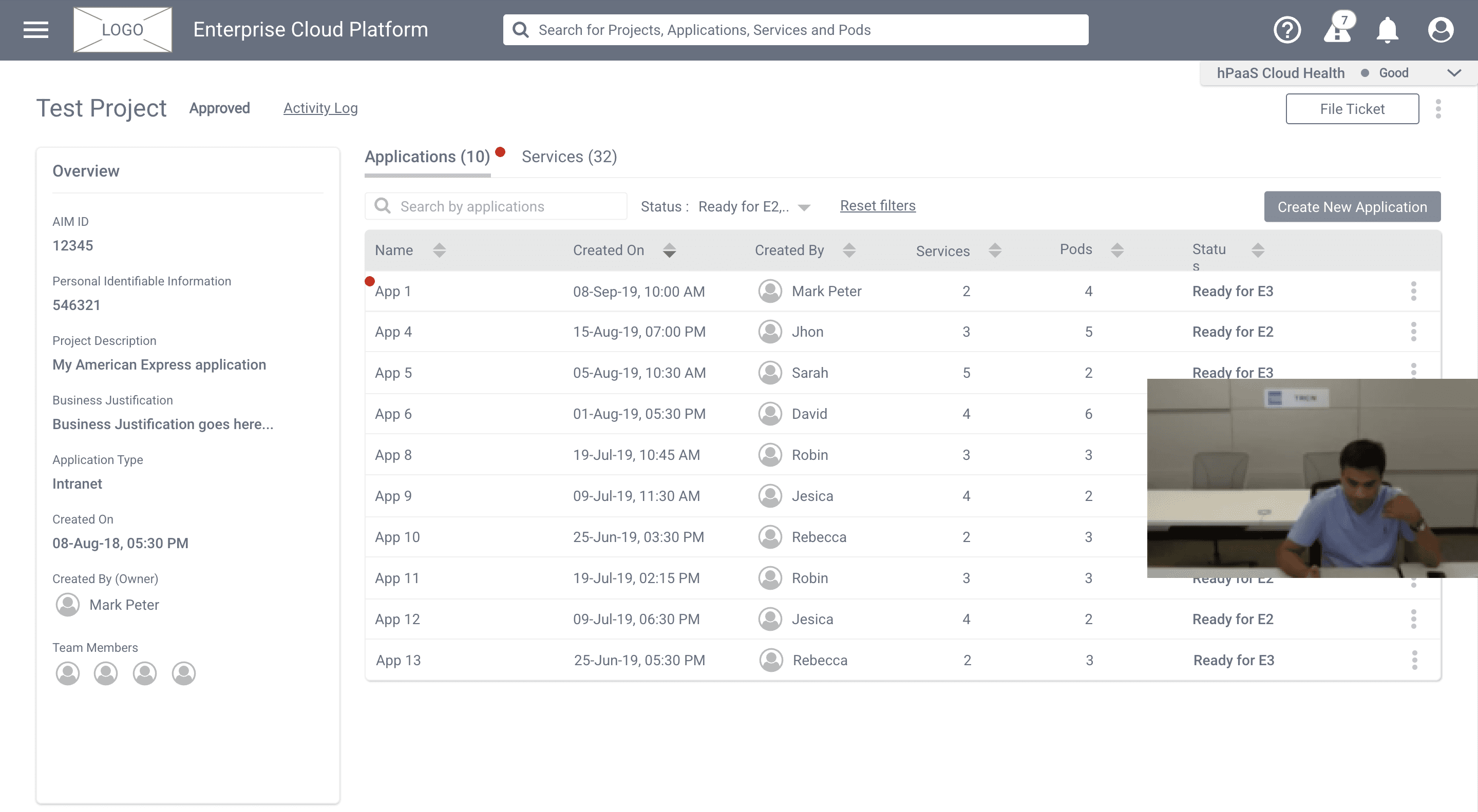Image resolution: width=1478 pixels, height=812 pixels.
Task: Open row actions menu for App 12
Action: pyautogui.click(x=1413, y=620)
